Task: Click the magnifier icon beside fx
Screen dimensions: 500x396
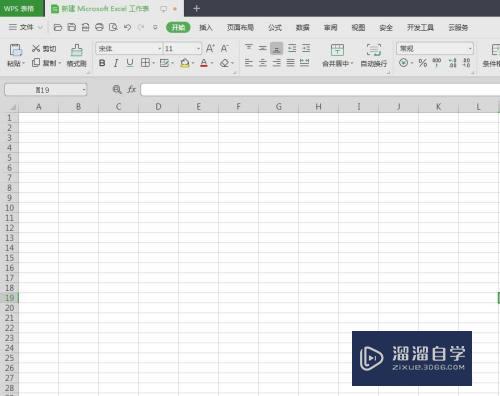Action: pyautogui.click(x=117, y=89)
